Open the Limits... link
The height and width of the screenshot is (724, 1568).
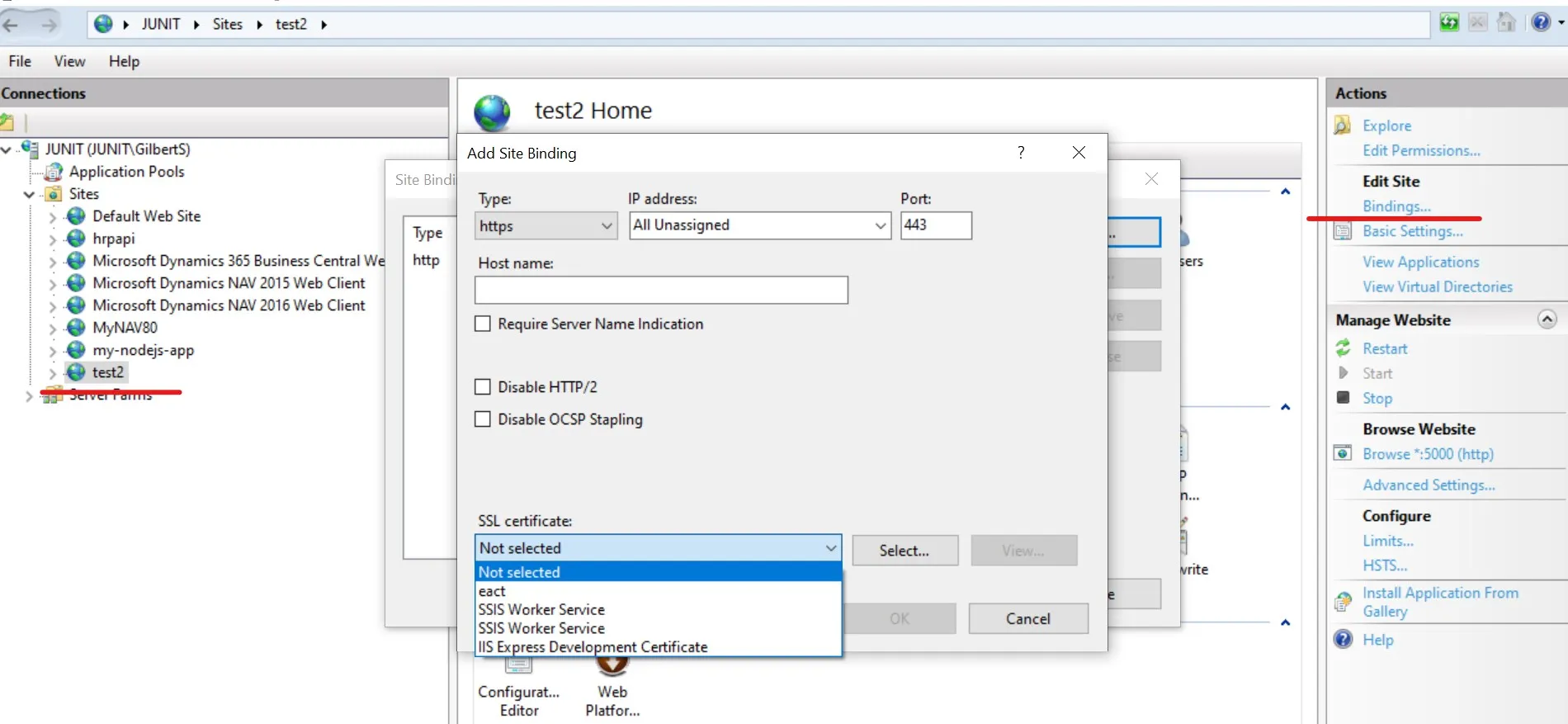point(1388,541)
